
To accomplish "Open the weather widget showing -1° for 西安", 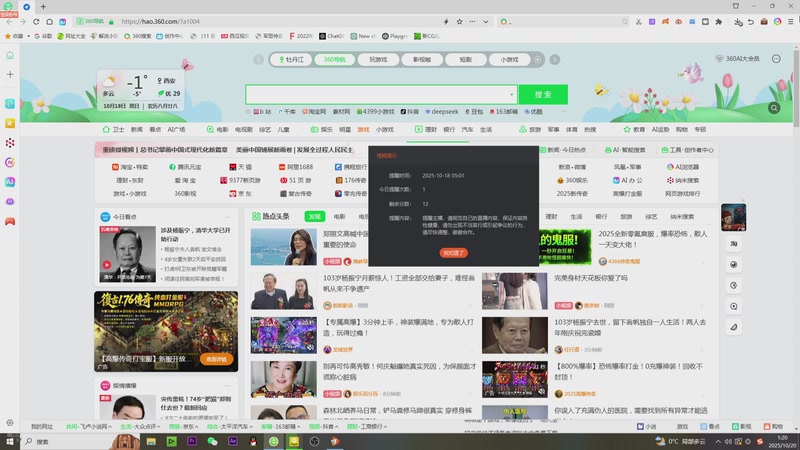I will (x=140, y=90).
